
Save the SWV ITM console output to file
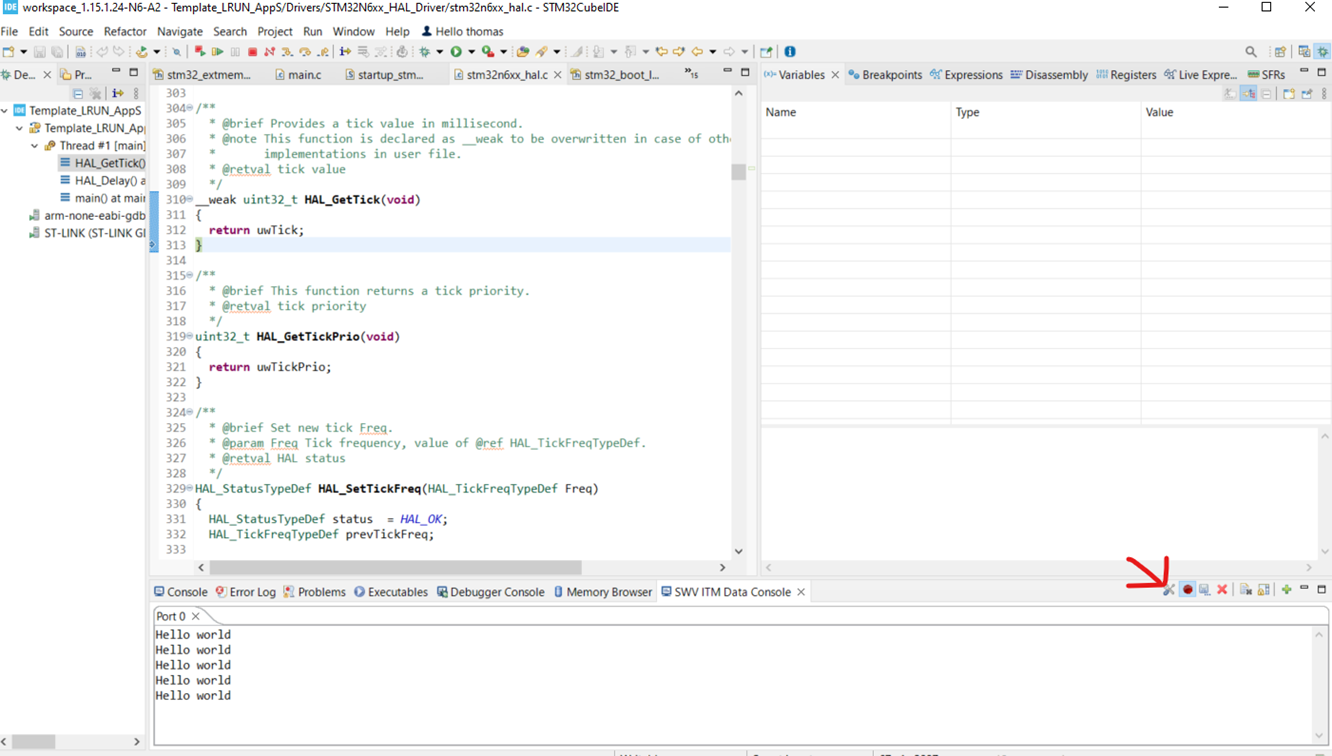click(x=1205, y=590)
